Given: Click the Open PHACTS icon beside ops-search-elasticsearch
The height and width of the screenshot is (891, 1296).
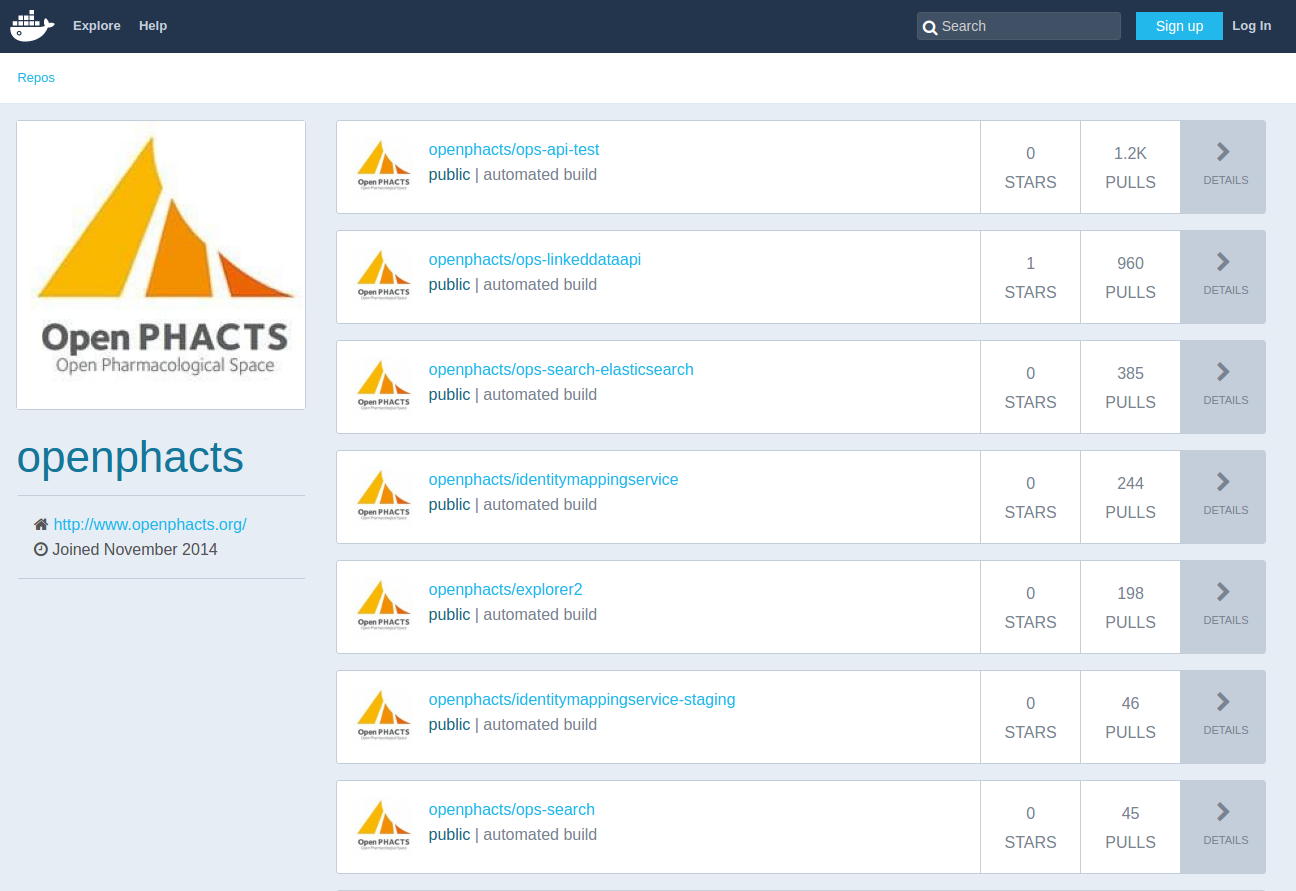Looking at the screenshot, I should 384,385.
